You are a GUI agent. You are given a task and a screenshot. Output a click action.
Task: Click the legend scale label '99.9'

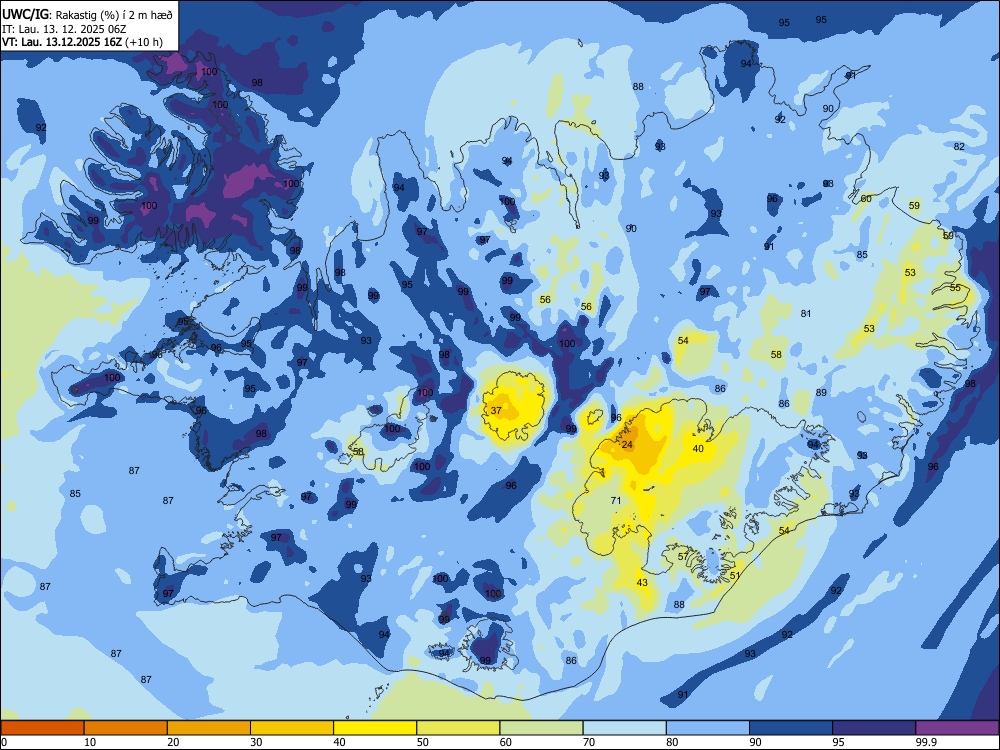tap(925, 742)
